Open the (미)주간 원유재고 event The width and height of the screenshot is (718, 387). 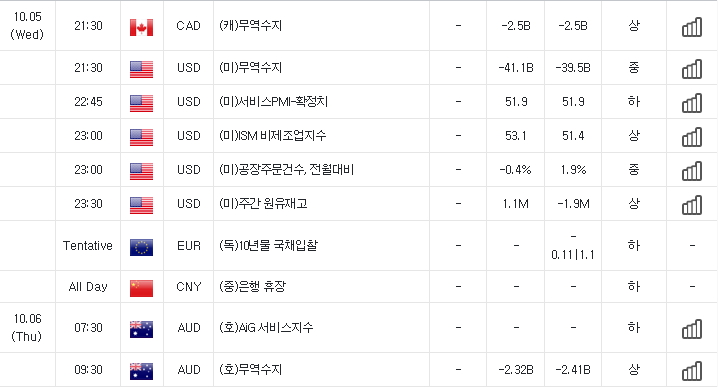(263, 203)
